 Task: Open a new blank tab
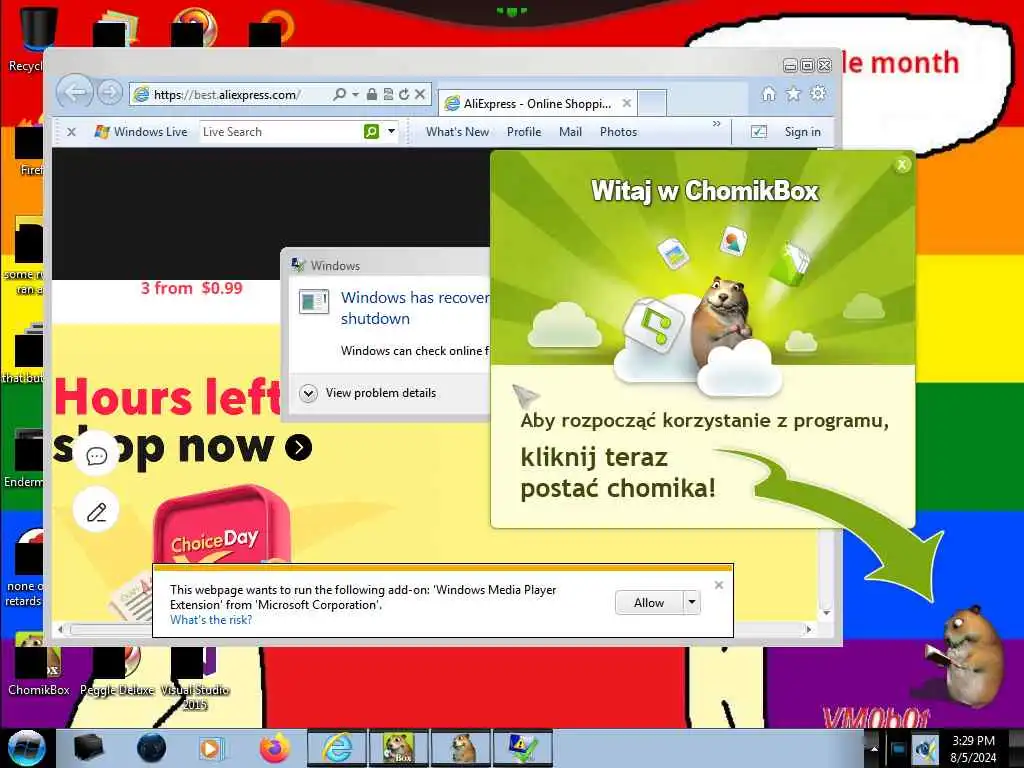[652, 103]
